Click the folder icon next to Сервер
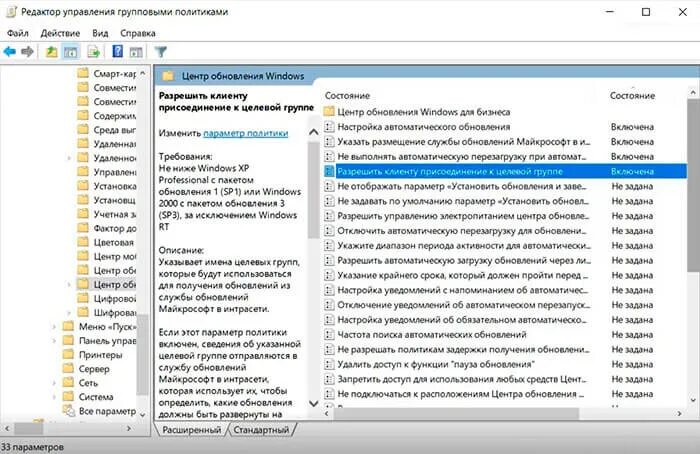This screenshot has height=454, width=700. (x=68, y=368)
